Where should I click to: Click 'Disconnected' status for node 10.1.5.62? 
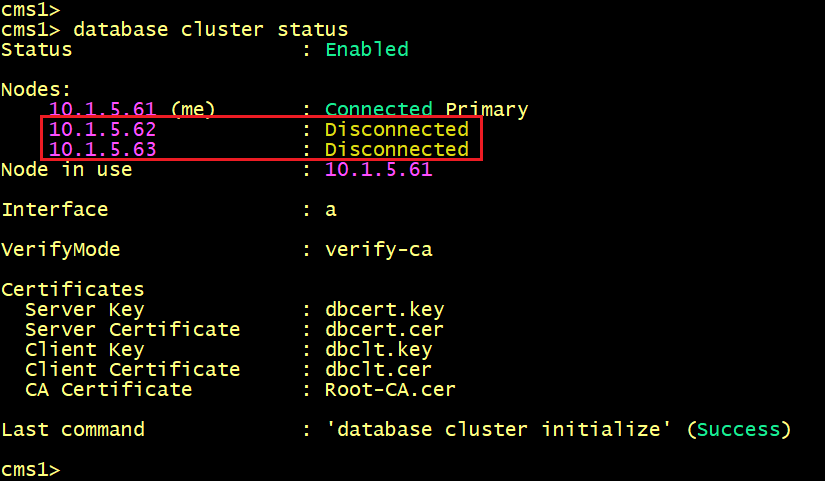point(397,129)
